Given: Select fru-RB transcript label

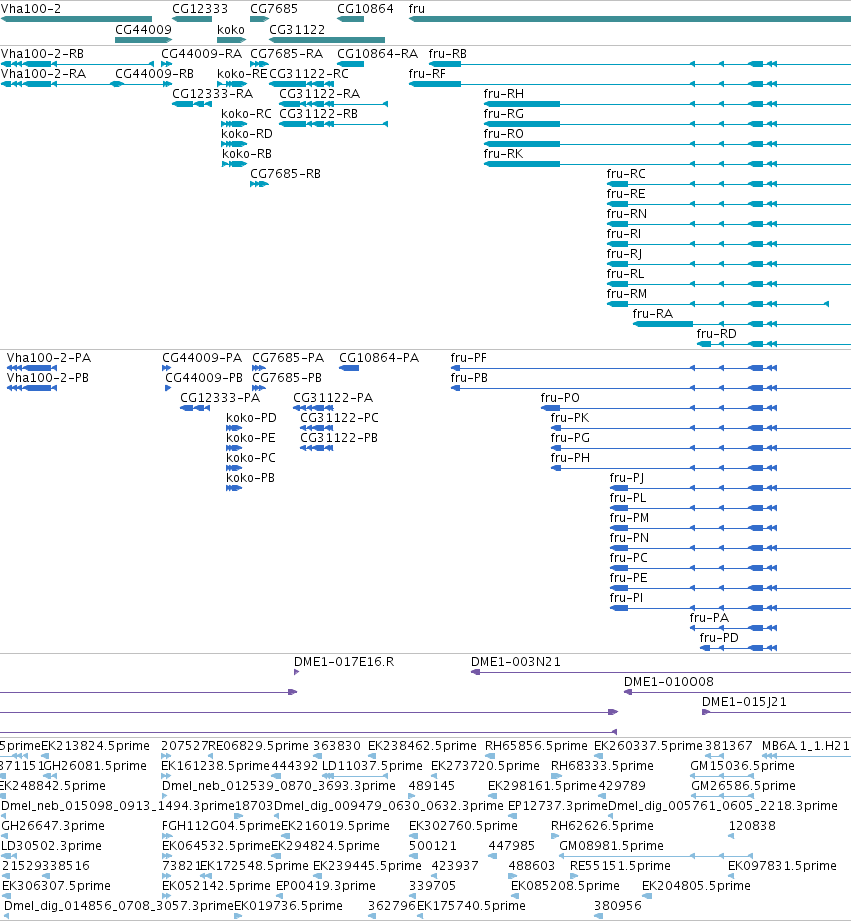Looking at the screenshot, I should (448, 53).
